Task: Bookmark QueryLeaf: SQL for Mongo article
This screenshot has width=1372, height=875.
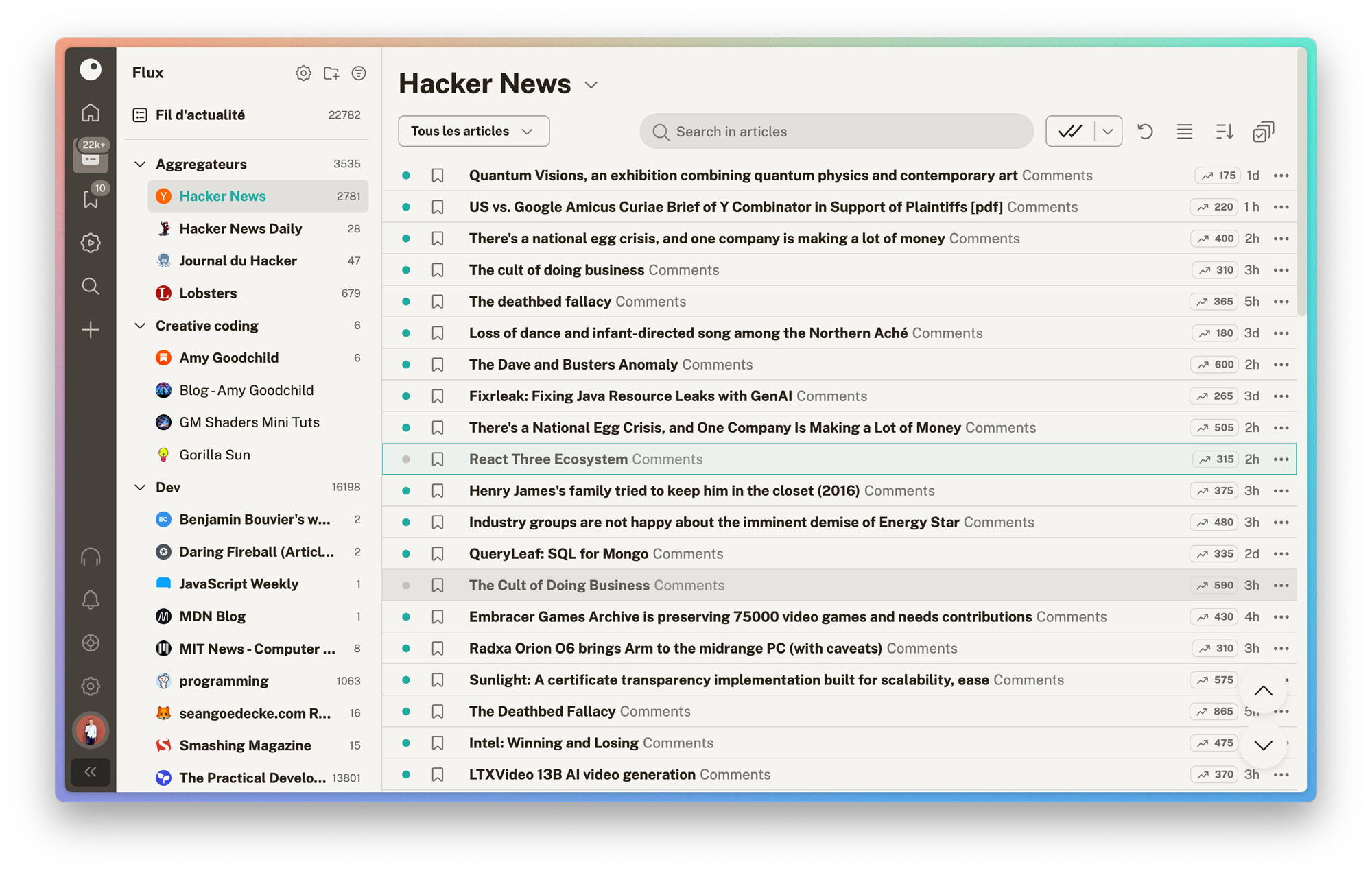Action: point(438,554)
